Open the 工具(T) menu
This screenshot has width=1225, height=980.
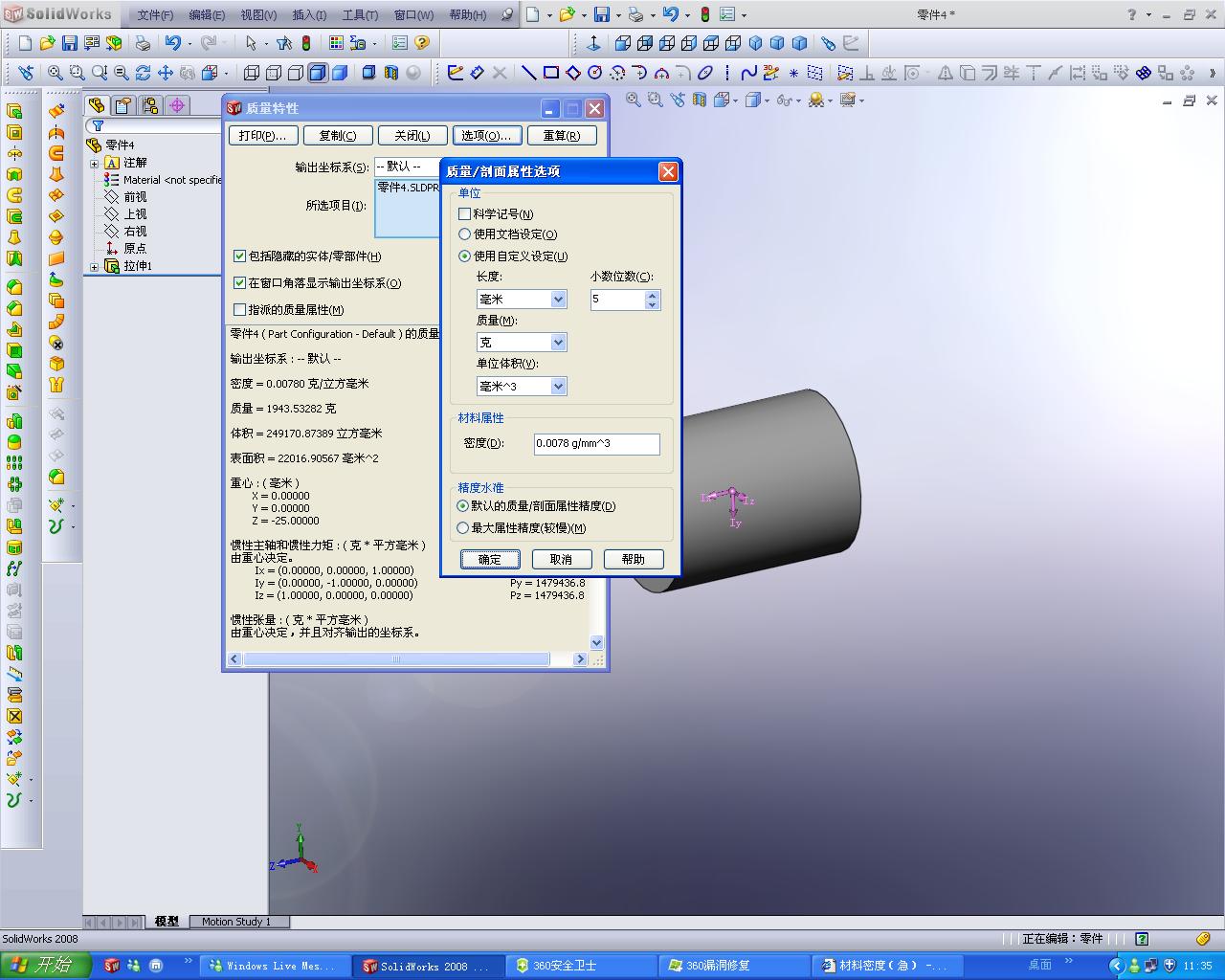tap(360, 15)
